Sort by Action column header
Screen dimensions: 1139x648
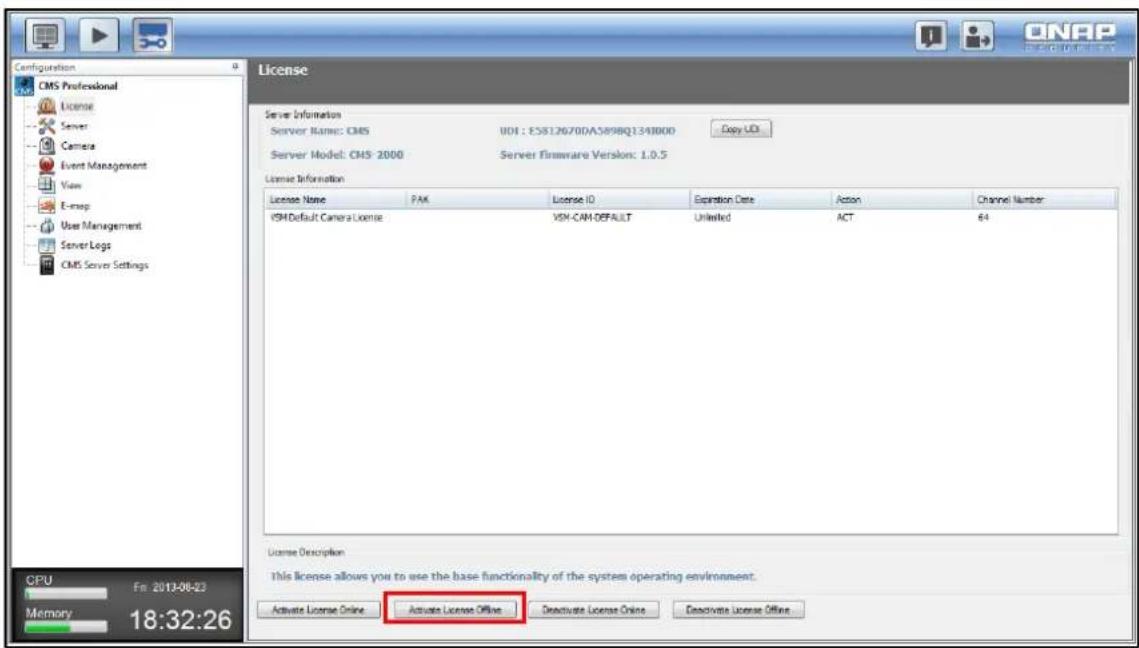click(x=904, y=199)
